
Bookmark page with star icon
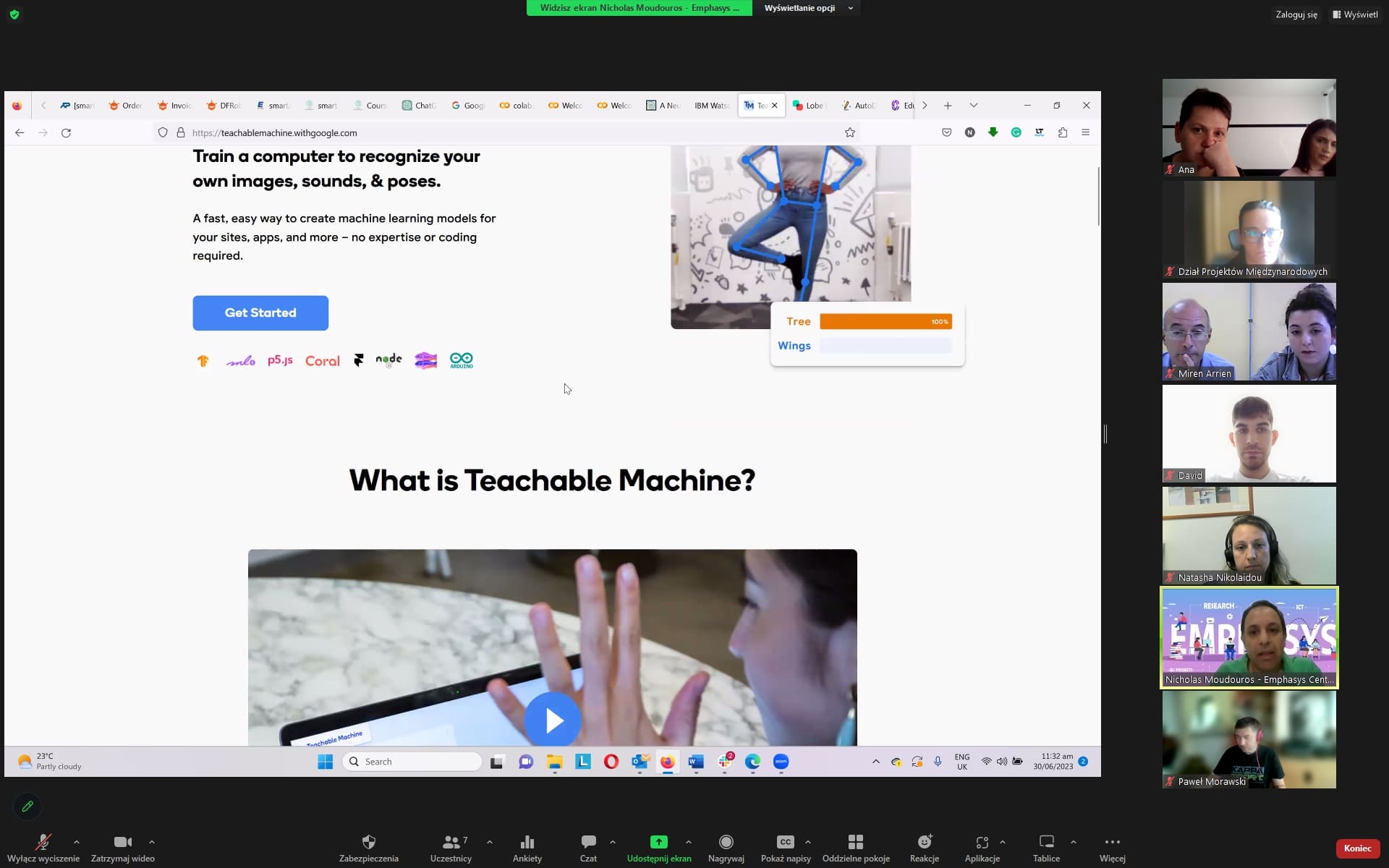coord(850,133)
